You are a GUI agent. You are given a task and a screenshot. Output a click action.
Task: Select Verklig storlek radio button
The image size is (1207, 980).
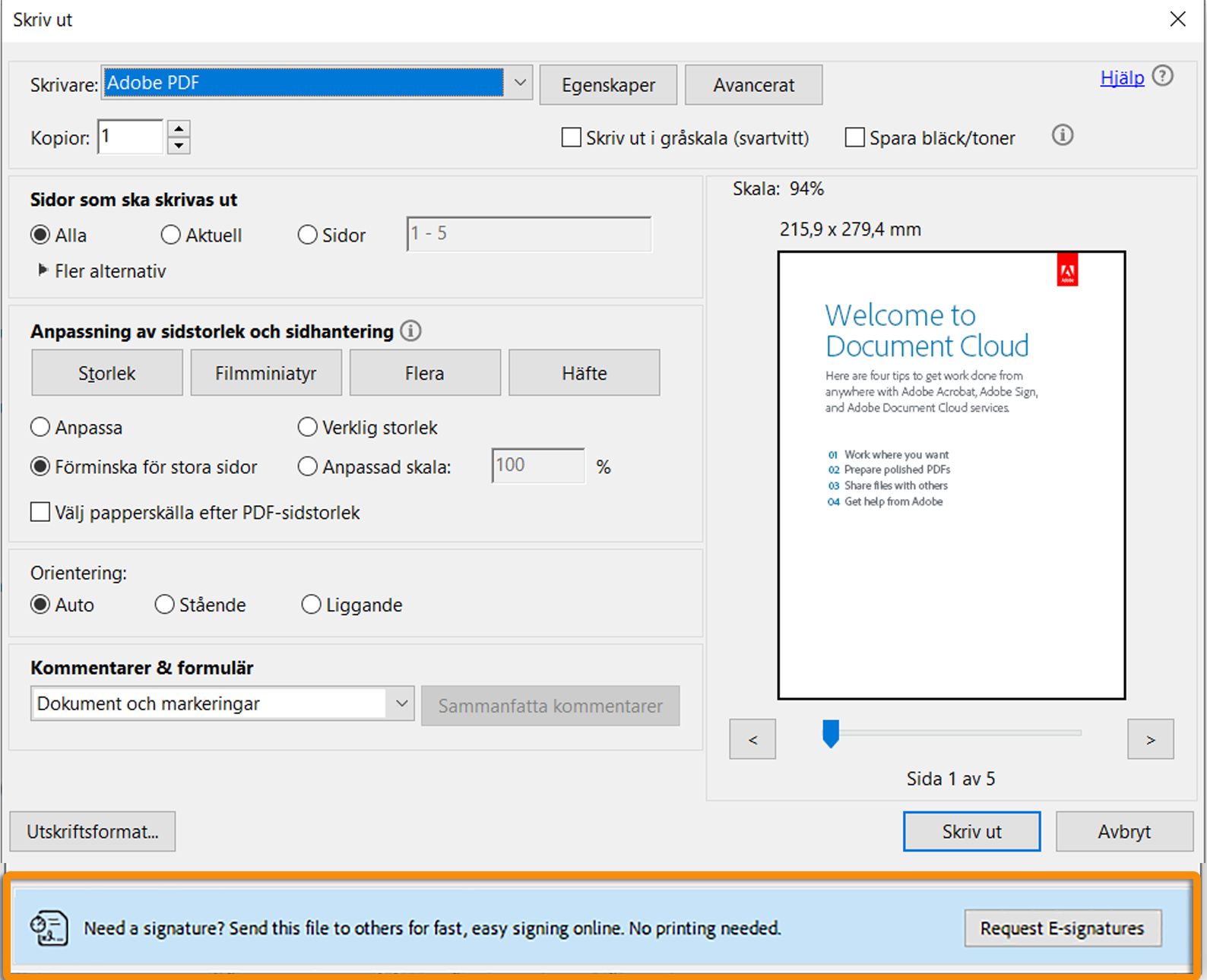(x=307, y=428)
